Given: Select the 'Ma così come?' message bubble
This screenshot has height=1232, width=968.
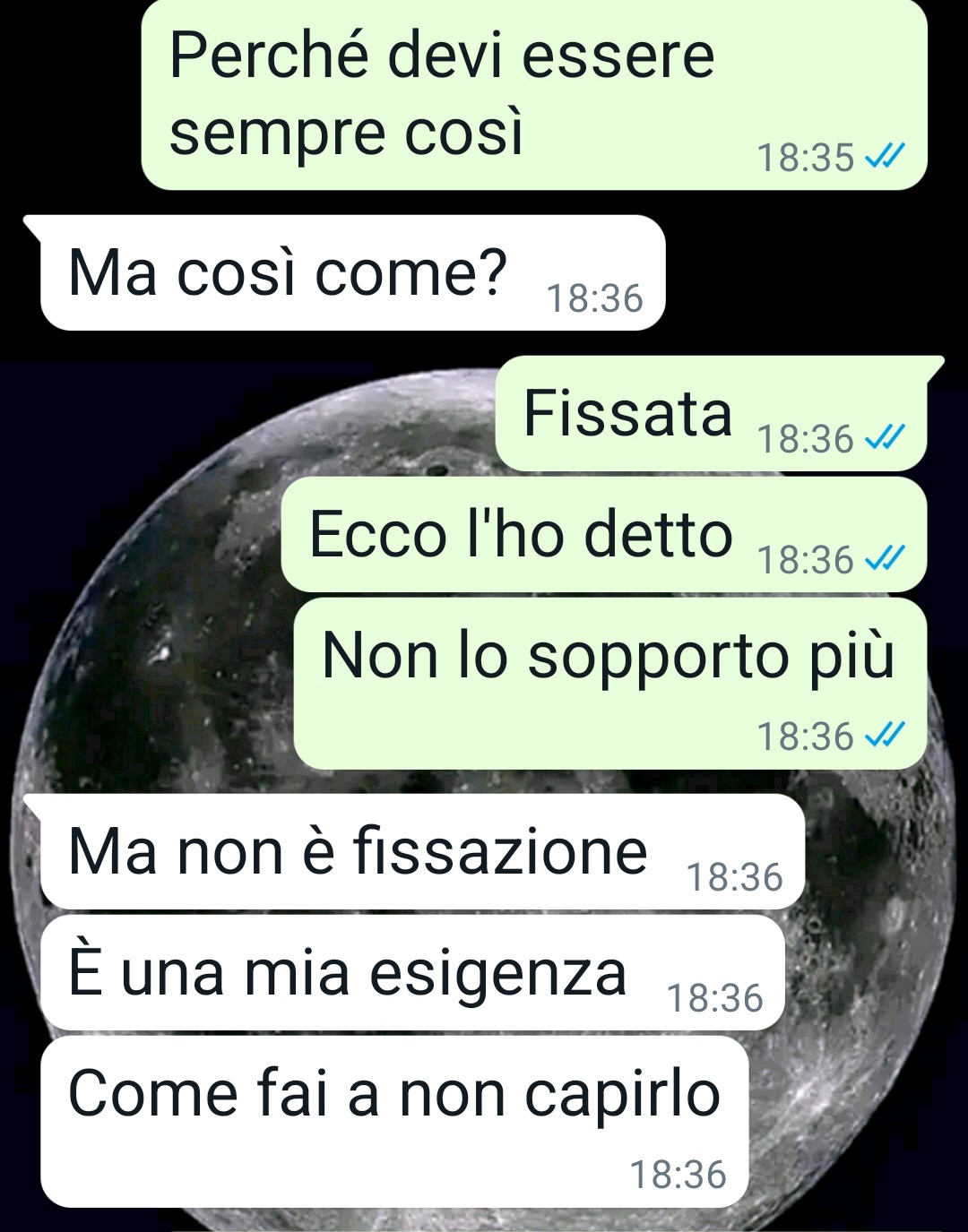Looking at the screenshot, I should point(352,272).
